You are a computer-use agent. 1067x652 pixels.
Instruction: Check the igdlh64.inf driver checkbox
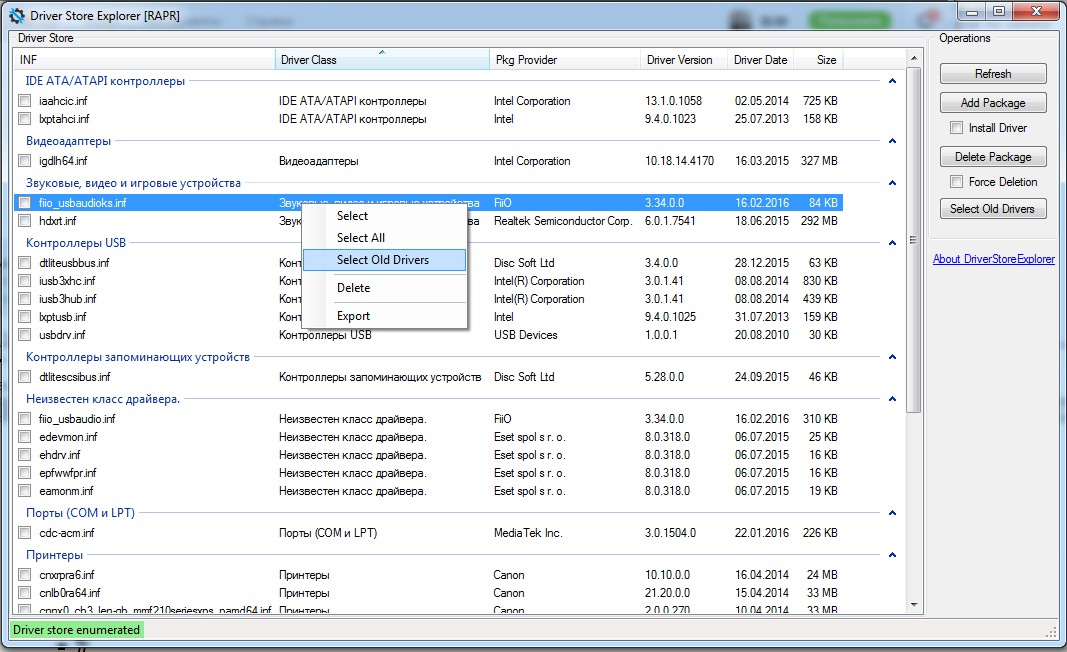[x=25, y=161]
